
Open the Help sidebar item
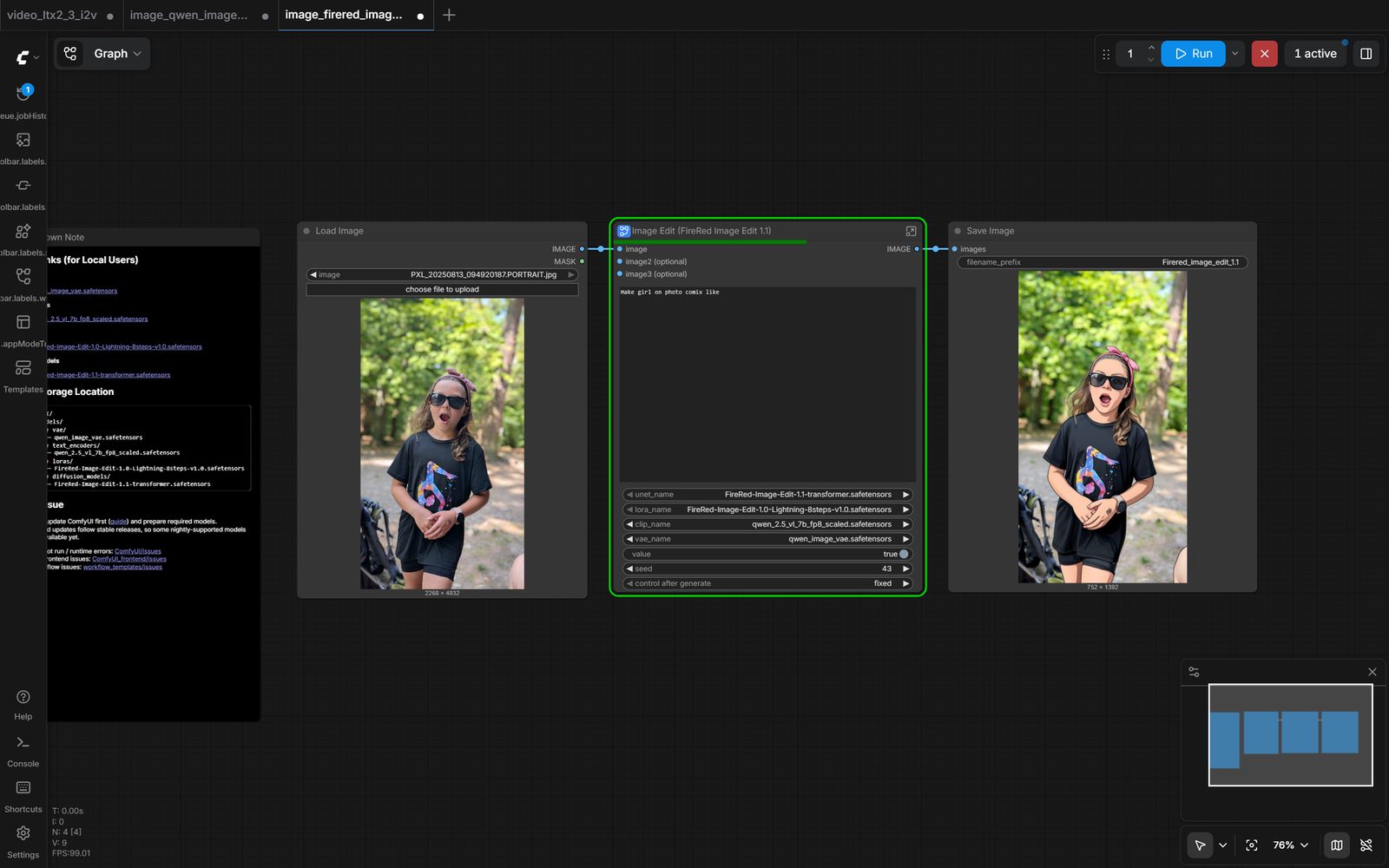pyautogui.click(x=23, y=698)
